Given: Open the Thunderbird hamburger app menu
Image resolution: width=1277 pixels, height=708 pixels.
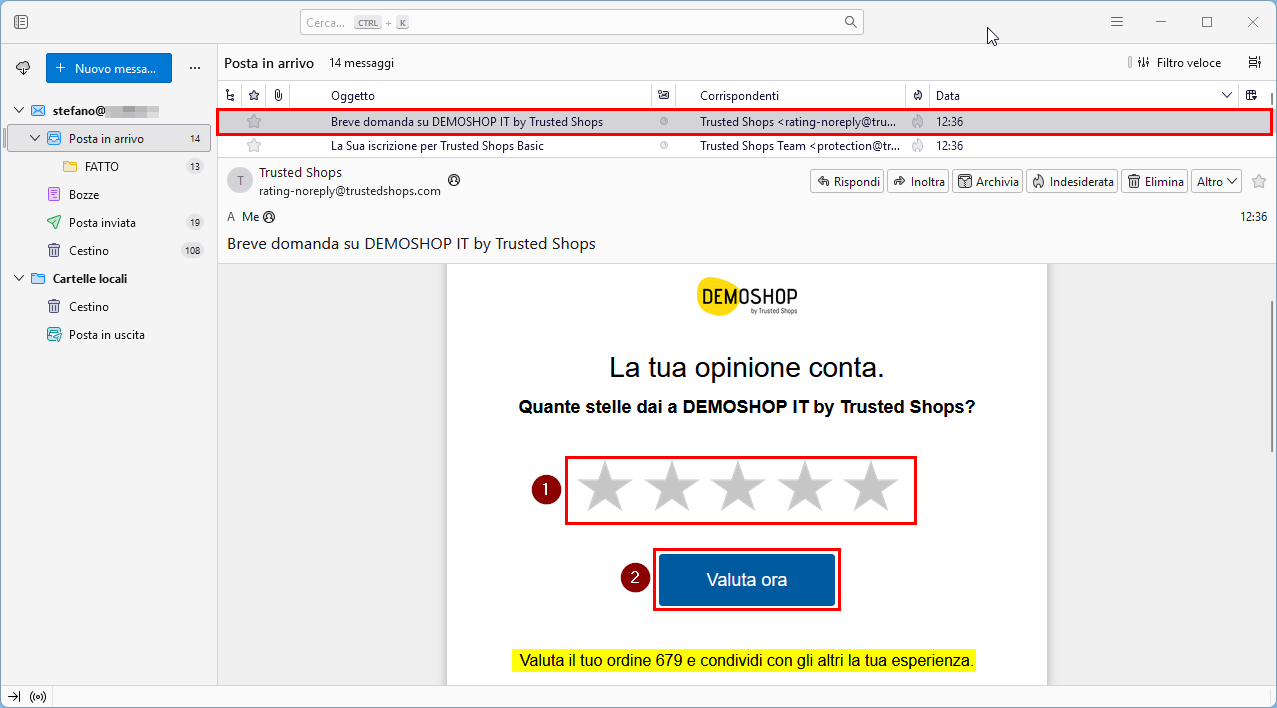Looking at the screenshot, I should 1117,22.
